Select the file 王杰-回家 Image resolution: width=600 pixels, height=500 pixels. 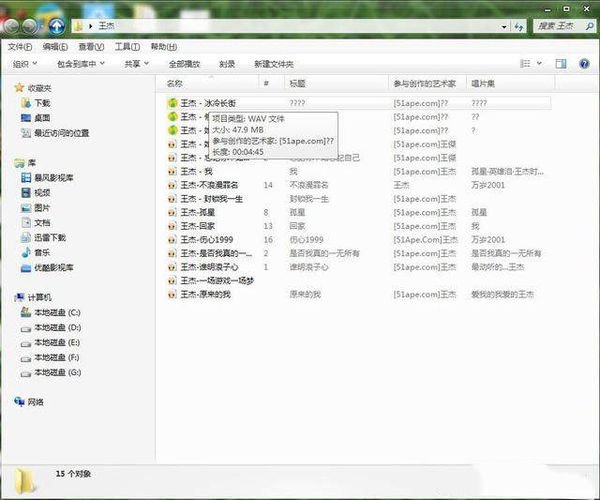[197, 226]
